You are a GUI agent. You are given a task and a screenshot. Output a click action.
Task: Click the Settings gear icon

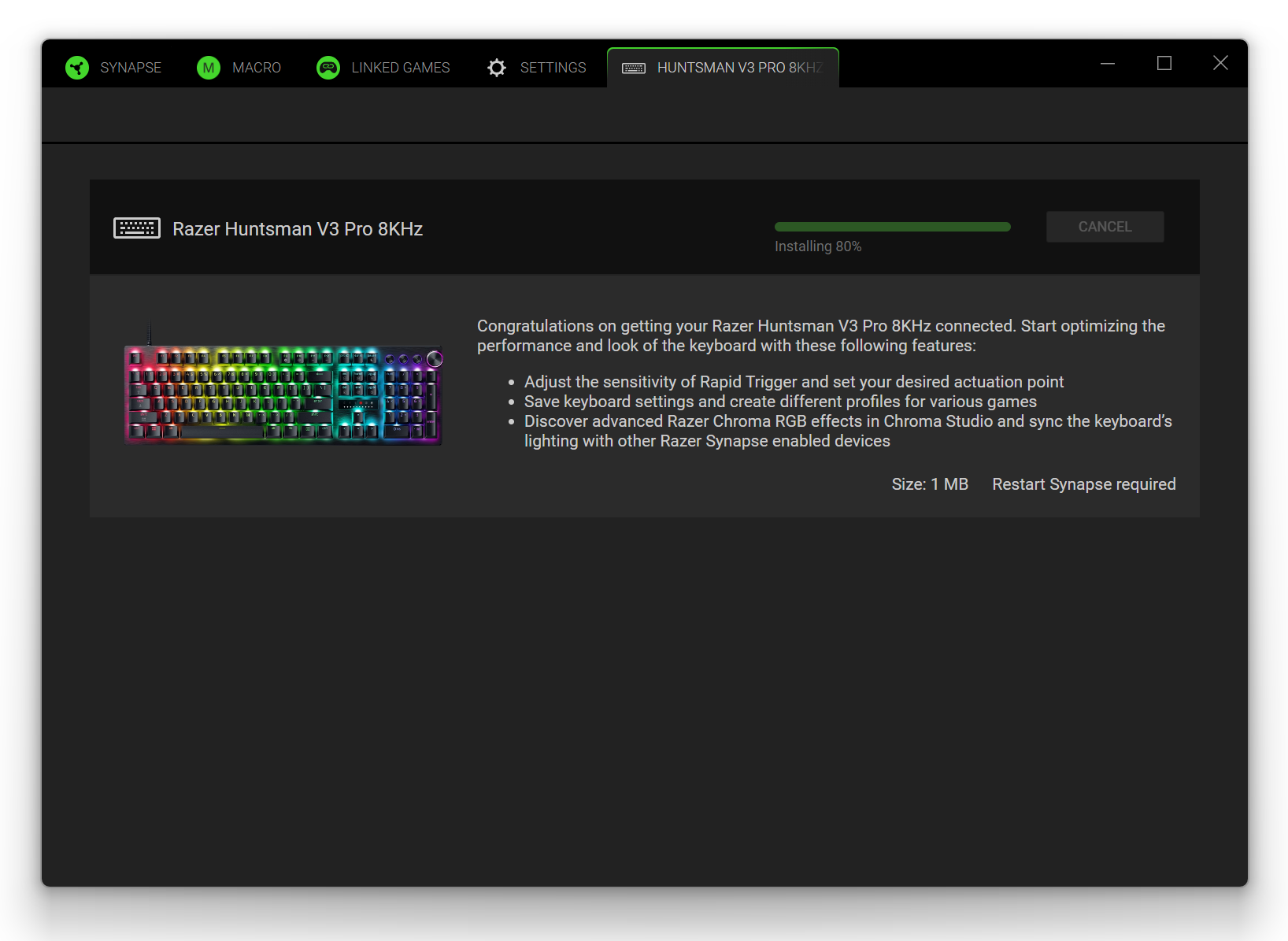point(497,68)
